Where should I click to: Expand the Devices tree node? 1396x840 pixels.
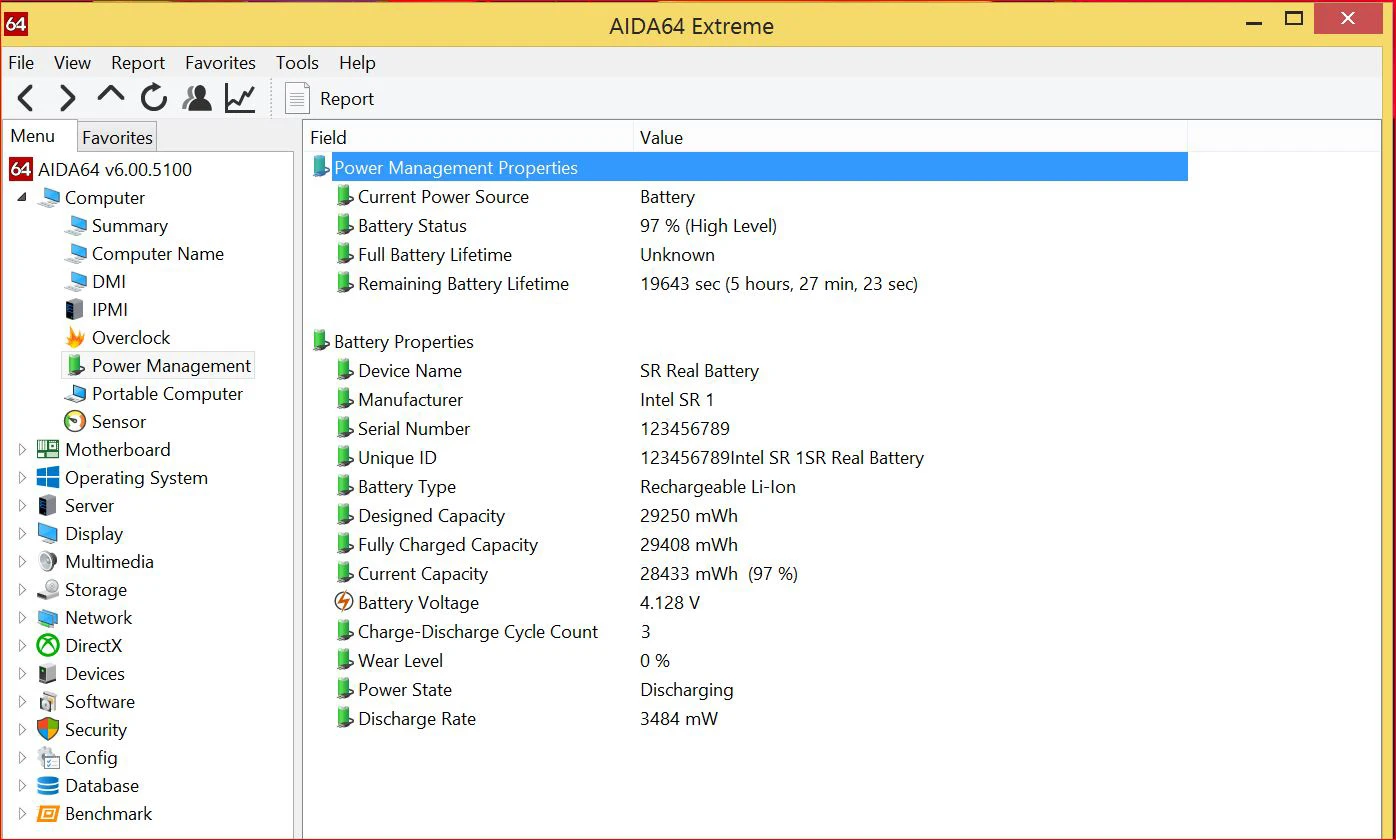[x=22, y=674]
